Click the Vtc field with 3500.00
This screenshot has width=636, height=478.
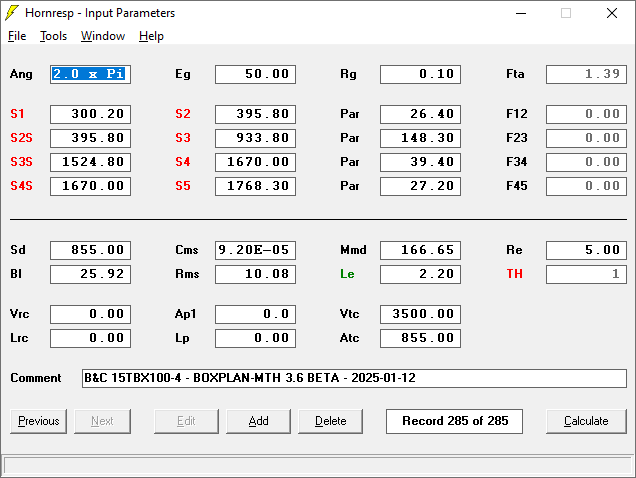coord(420,314)
